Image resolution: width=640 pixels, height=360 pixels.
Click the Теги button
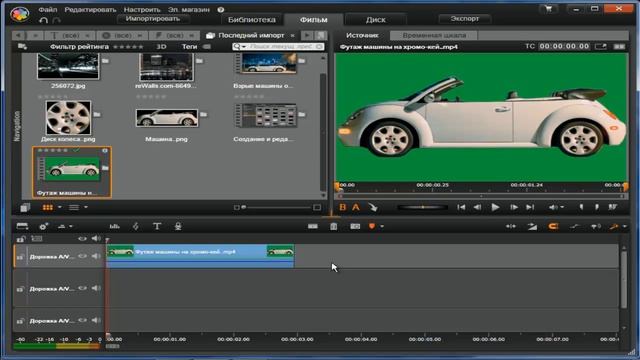pos(189,47)
